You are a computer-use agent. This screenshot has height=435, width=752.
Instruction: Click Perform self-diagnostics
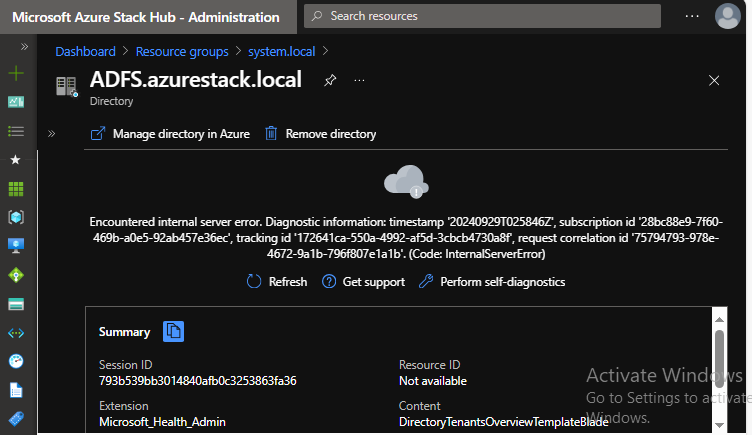(492, 282)
